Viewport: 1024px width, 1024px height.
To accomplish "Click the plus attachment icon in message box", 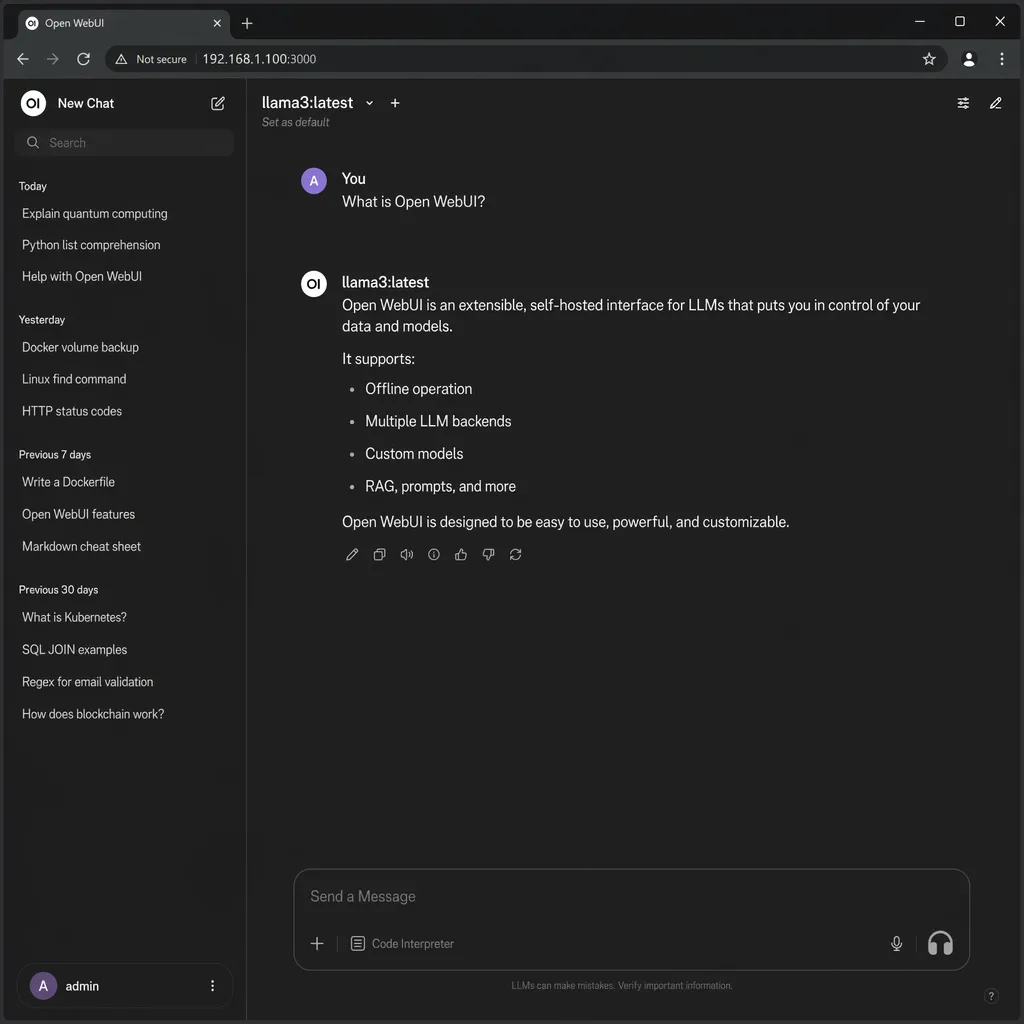I will click(317, 943).
